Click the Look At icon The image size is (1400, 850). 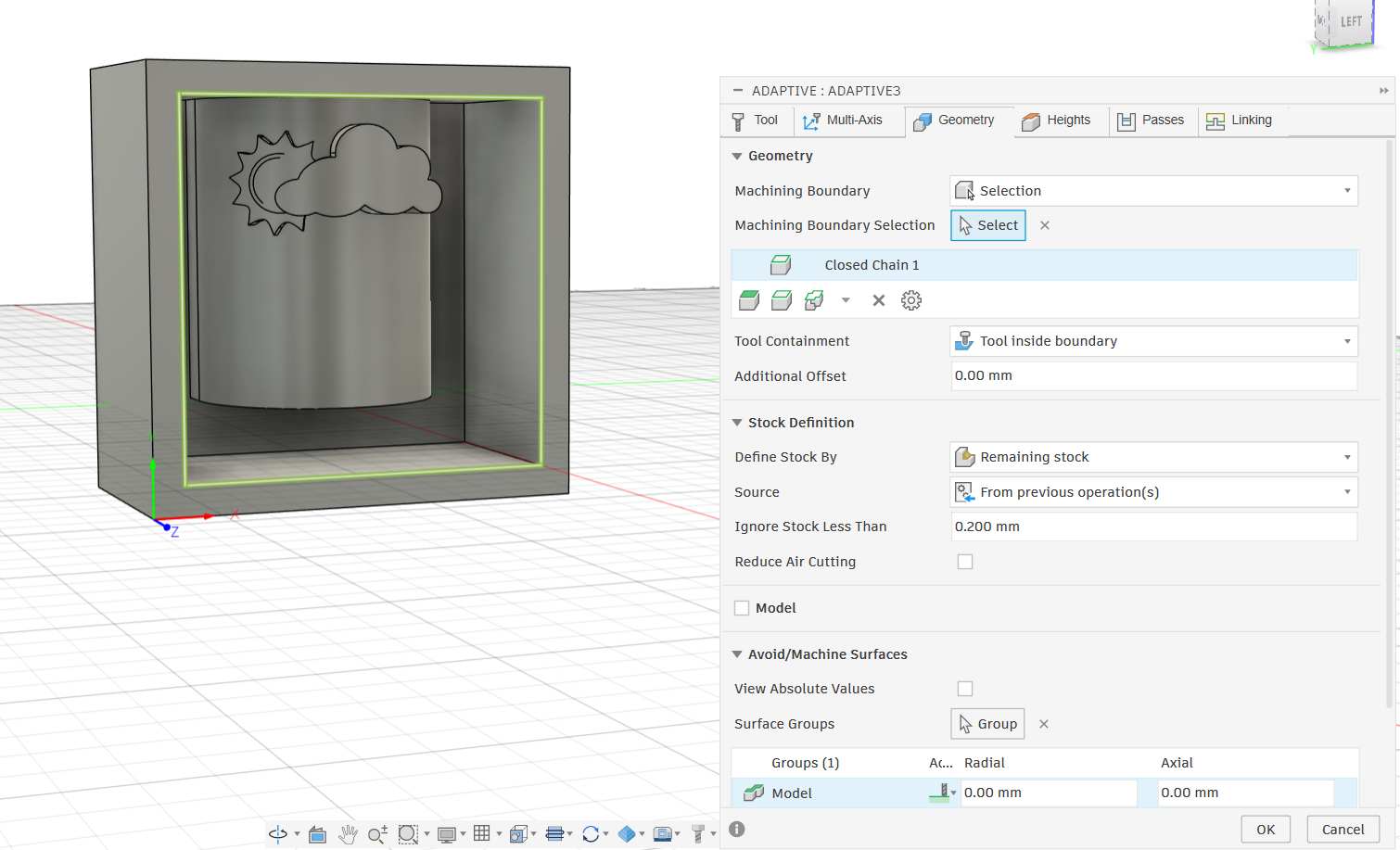[x=317, y=834]
